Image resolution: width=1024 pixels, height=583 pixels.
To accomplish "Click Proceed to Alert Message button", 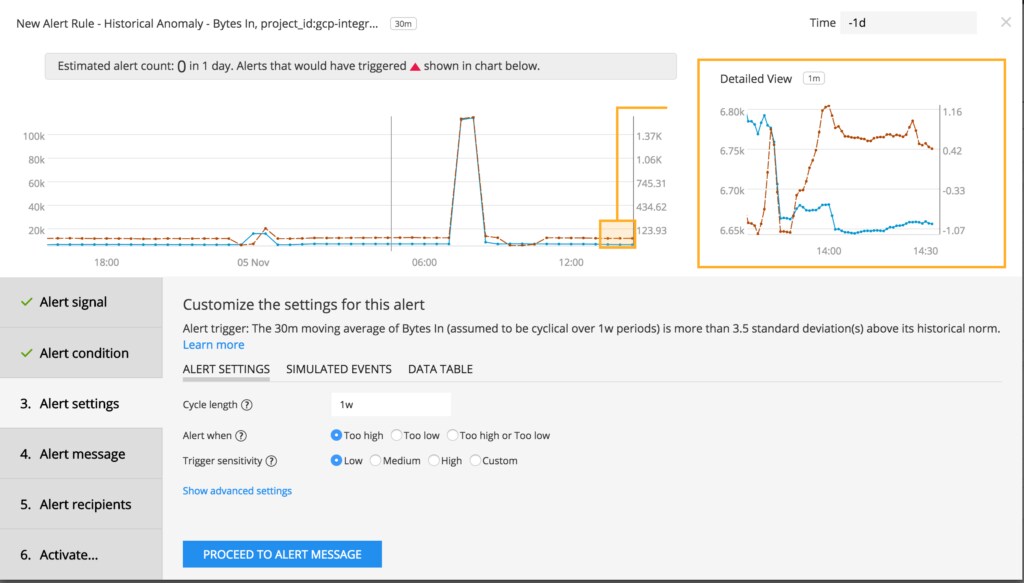I will tap(282, 554).
